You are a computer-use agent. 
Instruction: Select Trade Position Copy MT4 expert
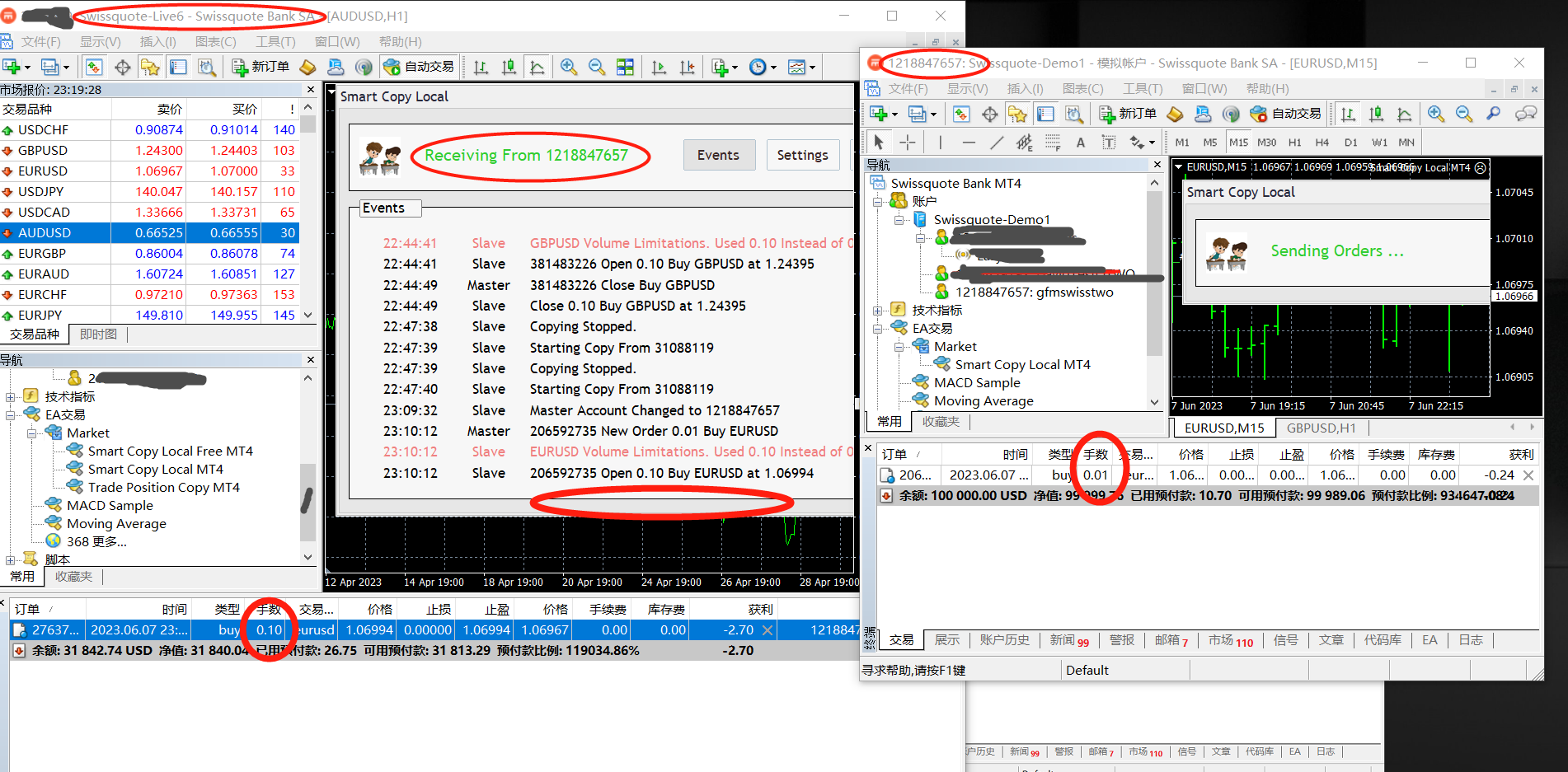pos(164,488)
